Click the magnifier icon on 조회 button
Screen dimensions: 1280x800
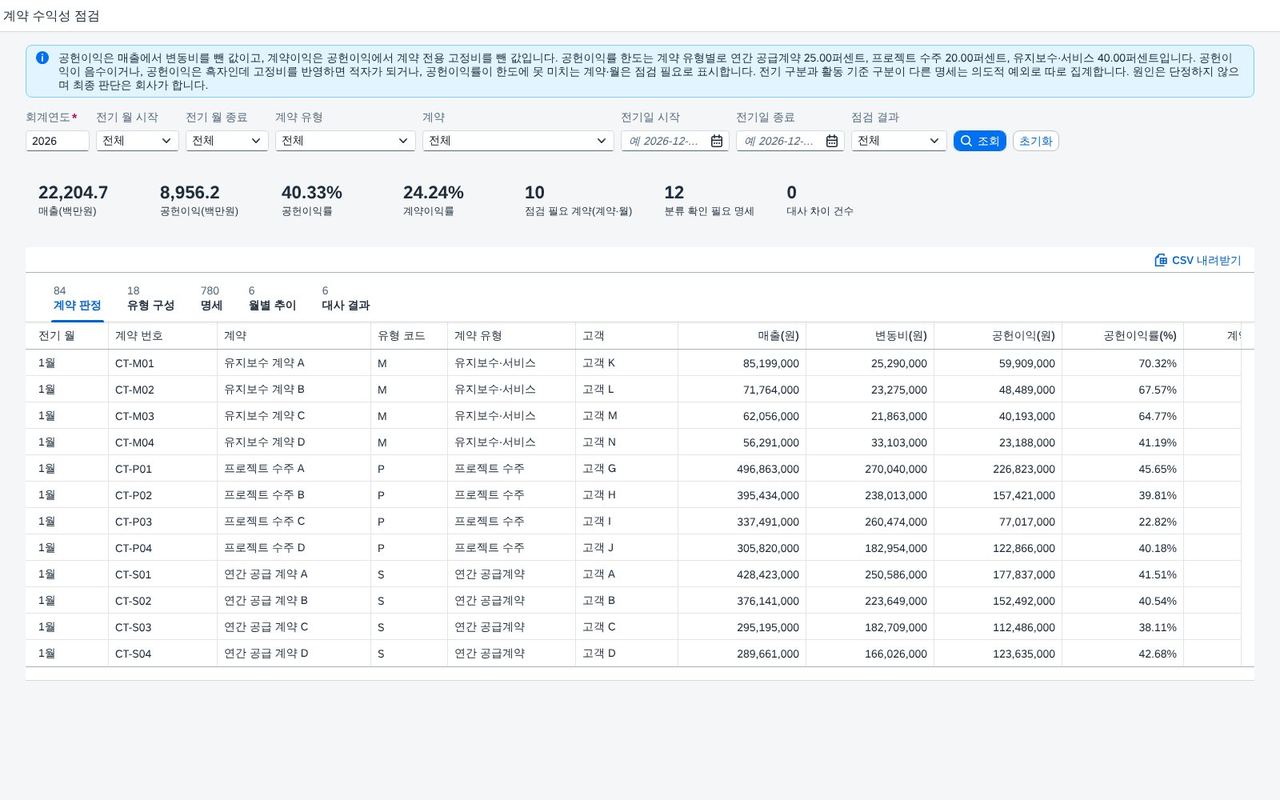966,141
